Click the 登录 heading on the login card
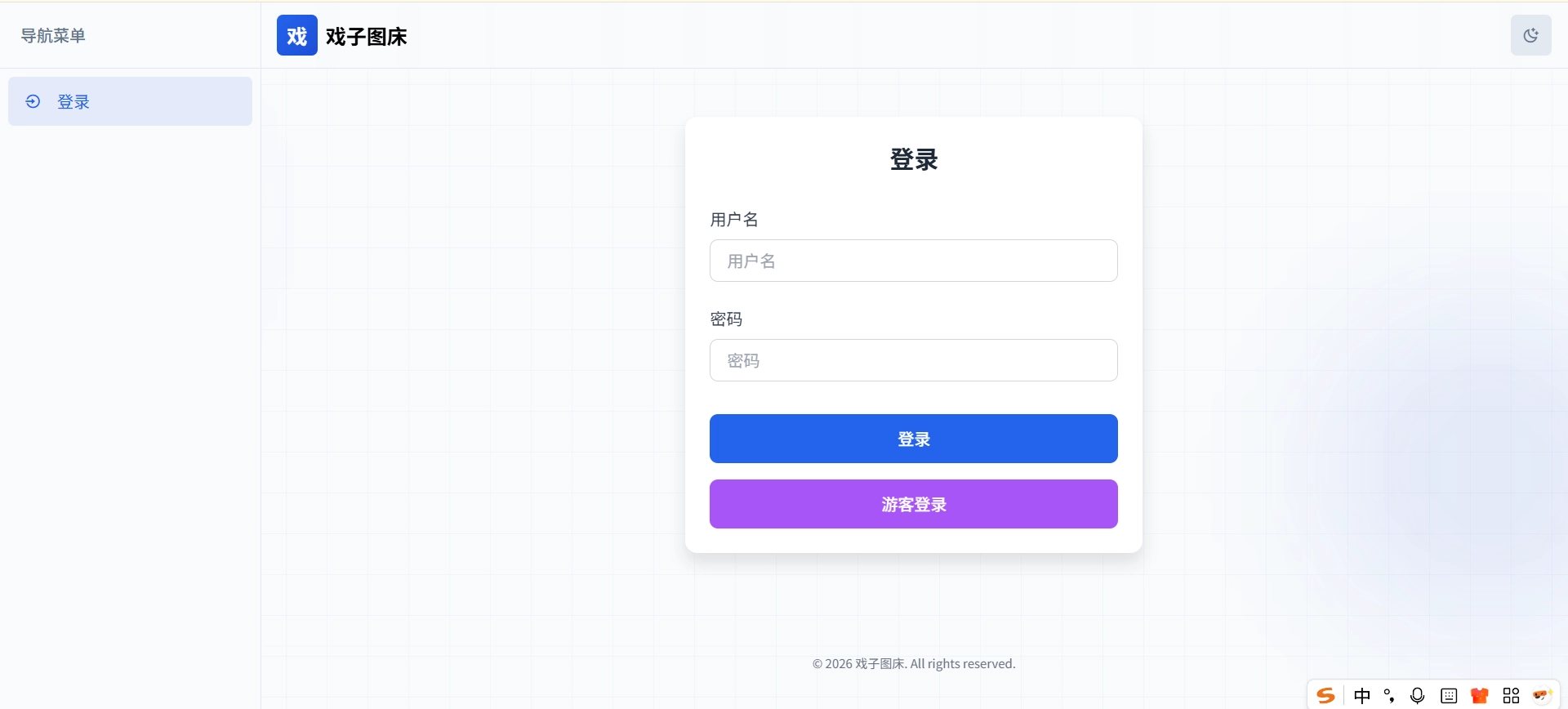Viewport: 1568px width, 709px height. 913,159
